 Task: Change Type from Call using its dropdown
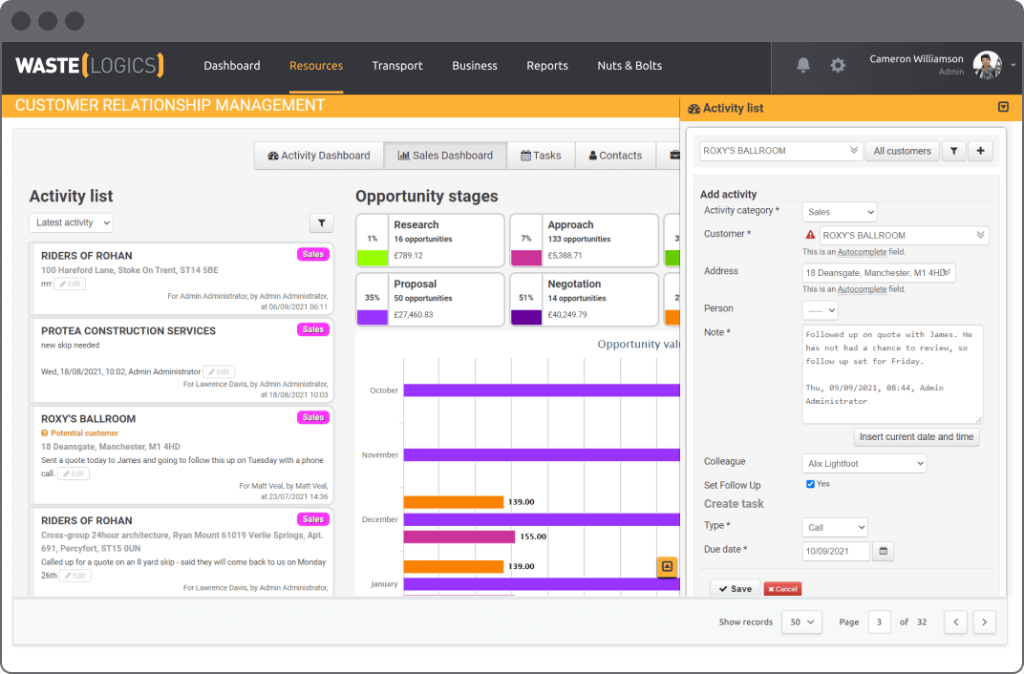click(x=834, y=527)
